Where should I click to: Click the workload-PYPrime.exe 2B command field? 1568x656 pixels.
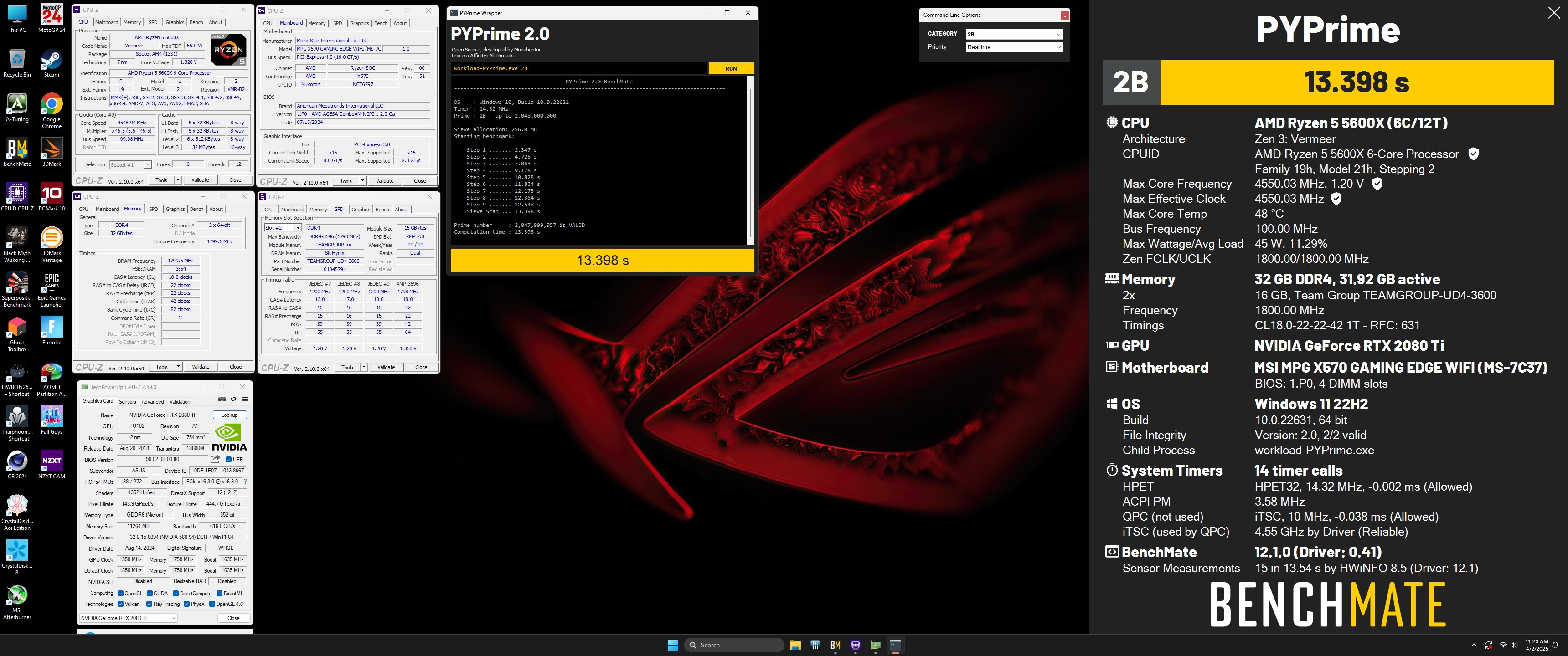pos(579,68)
